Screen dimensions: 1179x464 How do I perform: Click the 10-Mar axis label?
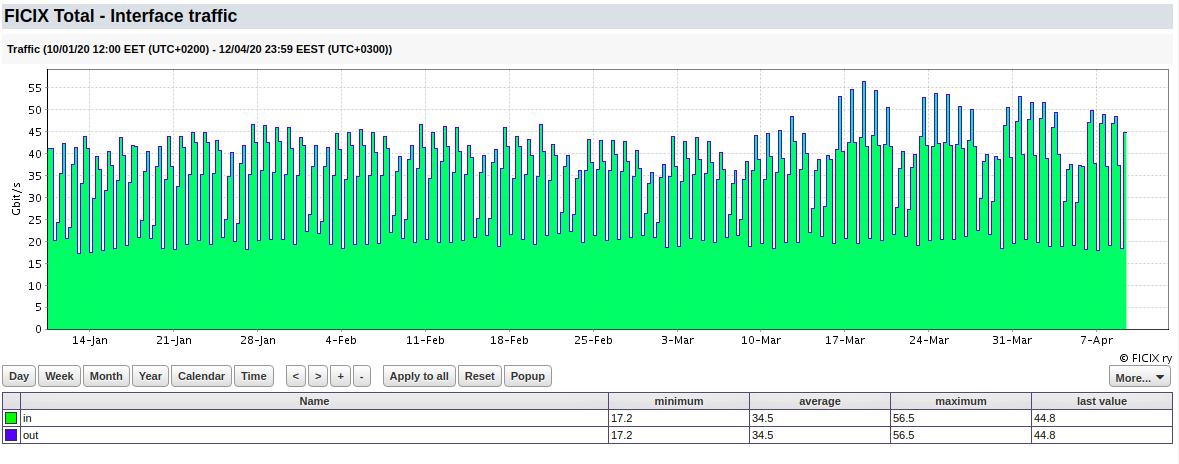pyautogui.click(x=760, y=340)
